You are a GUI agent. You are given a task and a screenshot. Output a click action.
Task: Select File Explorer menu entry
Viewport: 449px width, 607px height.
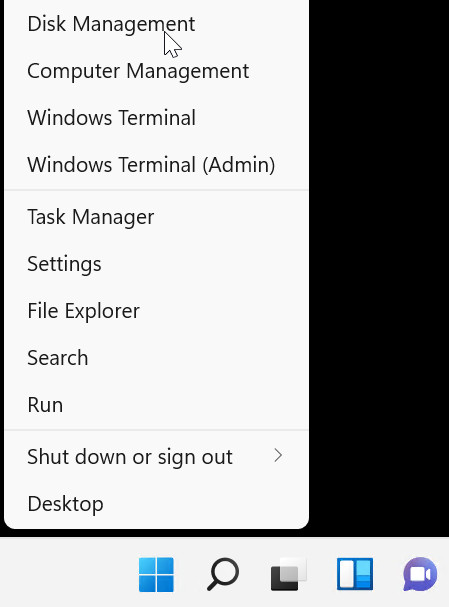(x=156, y=310)
